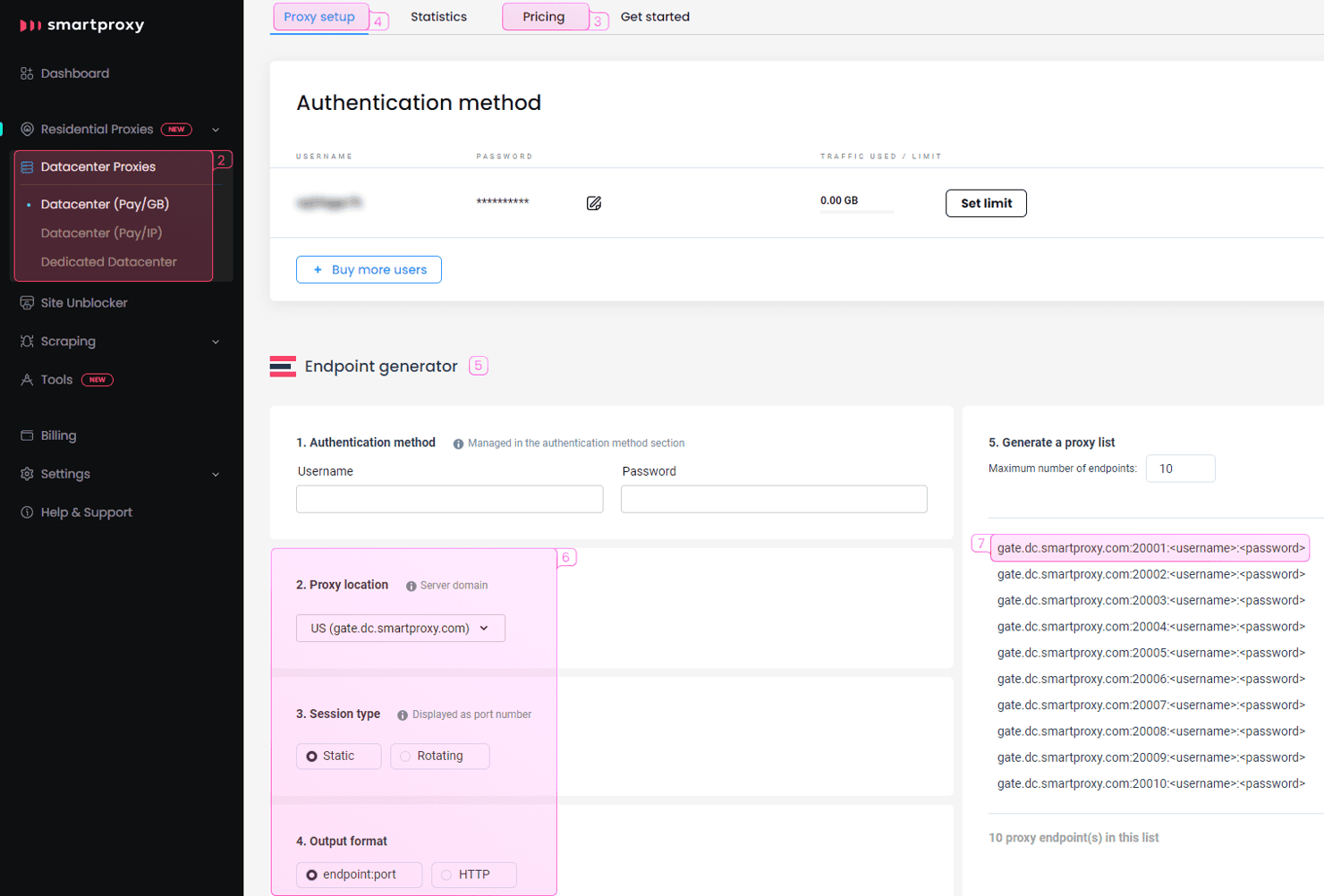Open the Get started tab

(x=655, y=17)
